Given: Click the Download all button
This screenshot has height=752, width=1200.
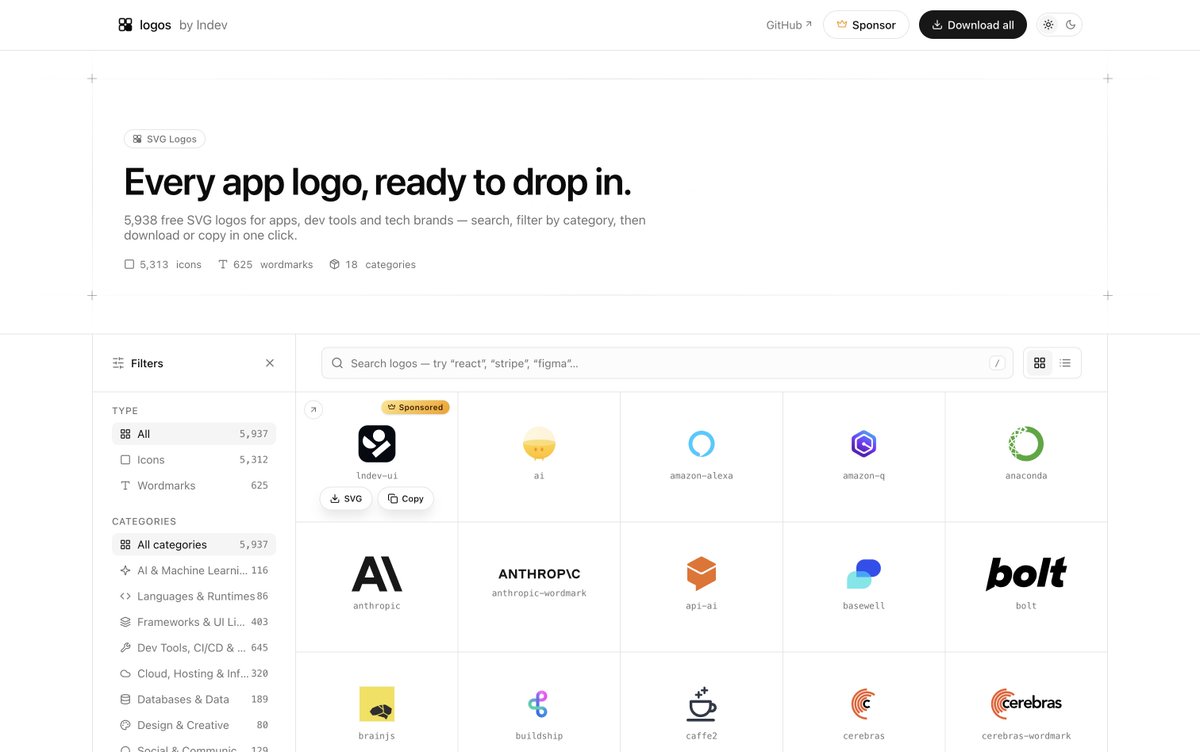Looking at the screenshot, I should 972,25.
